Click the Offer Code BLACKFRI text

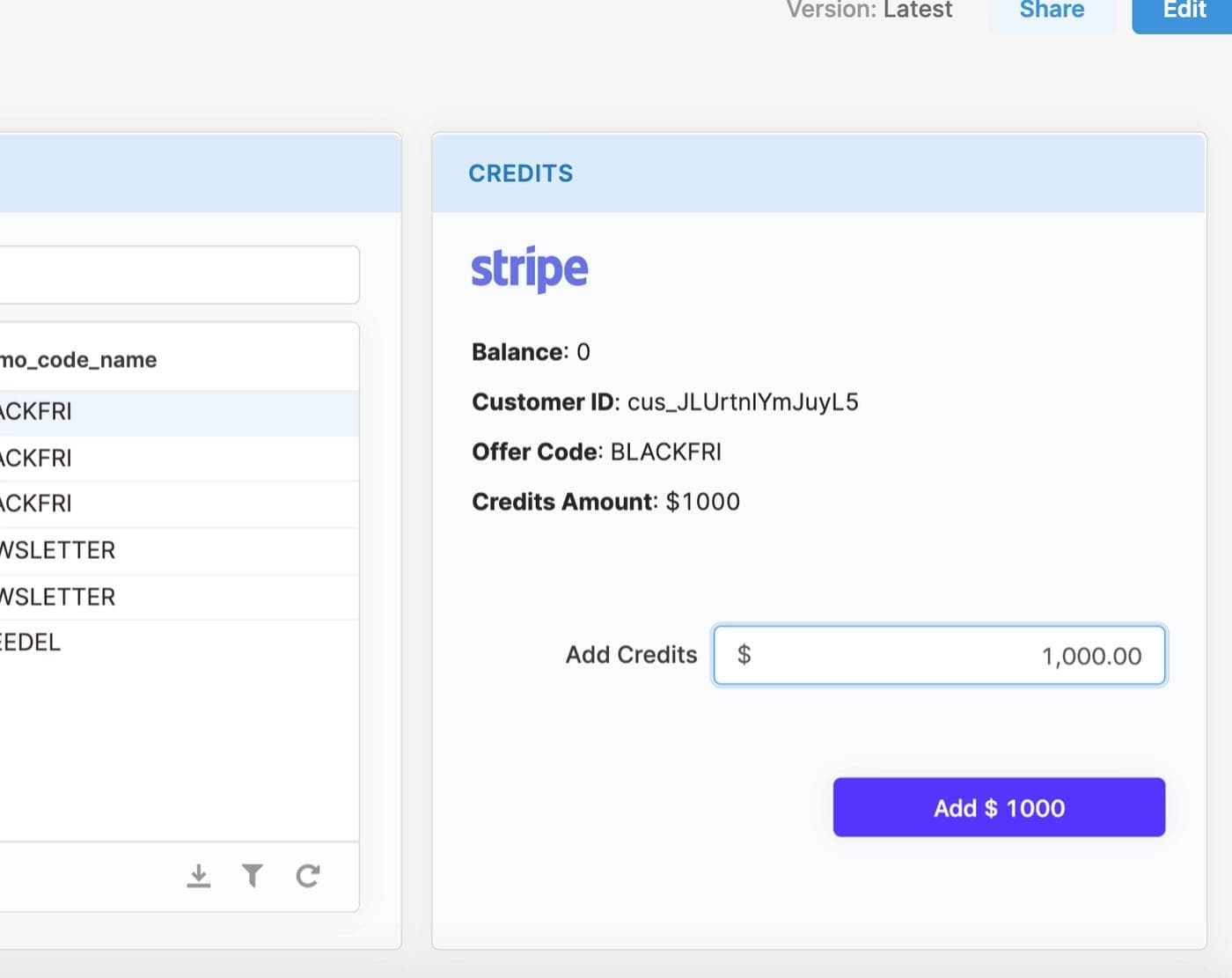(665, 452)
